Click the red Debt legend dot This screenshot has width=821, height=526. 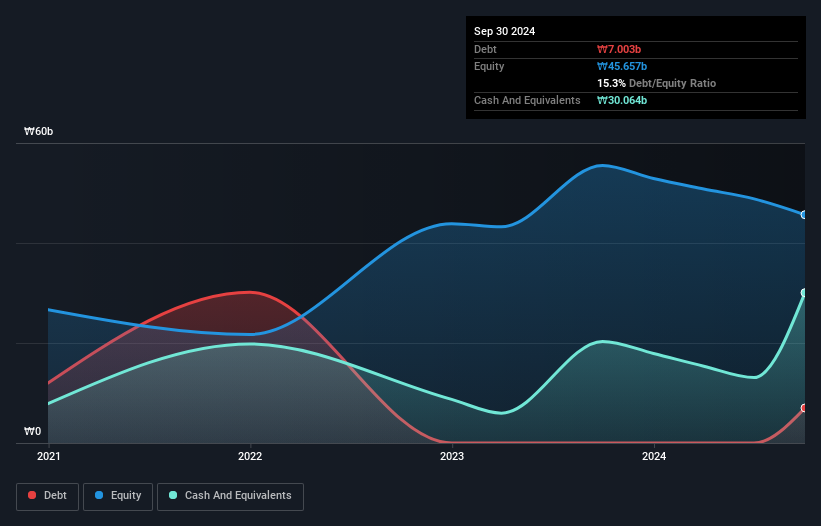point(32,495)
